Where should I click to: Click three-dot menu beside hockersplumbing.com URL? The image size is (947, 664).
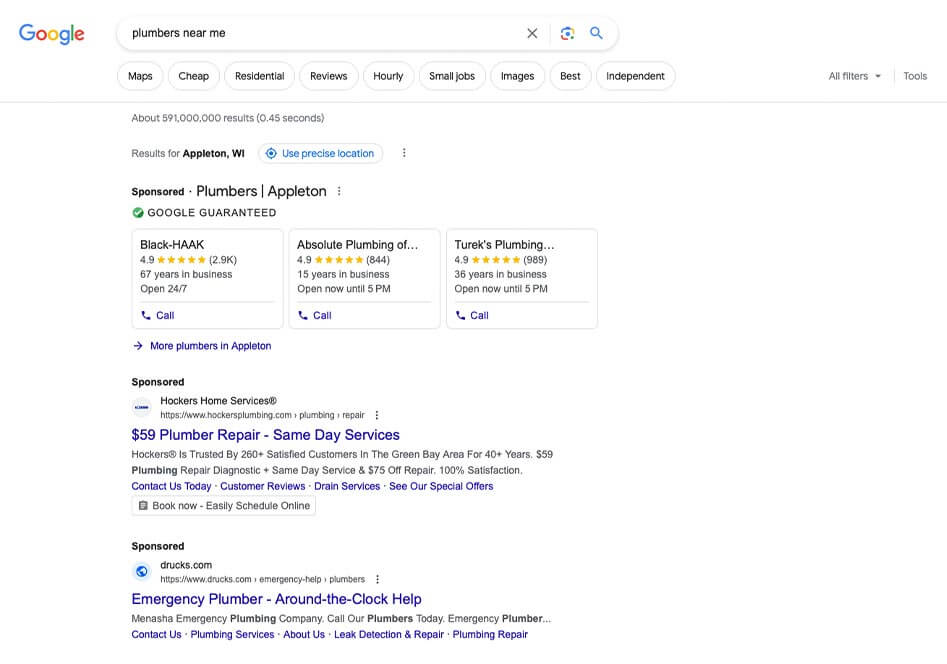pos(377,415)
